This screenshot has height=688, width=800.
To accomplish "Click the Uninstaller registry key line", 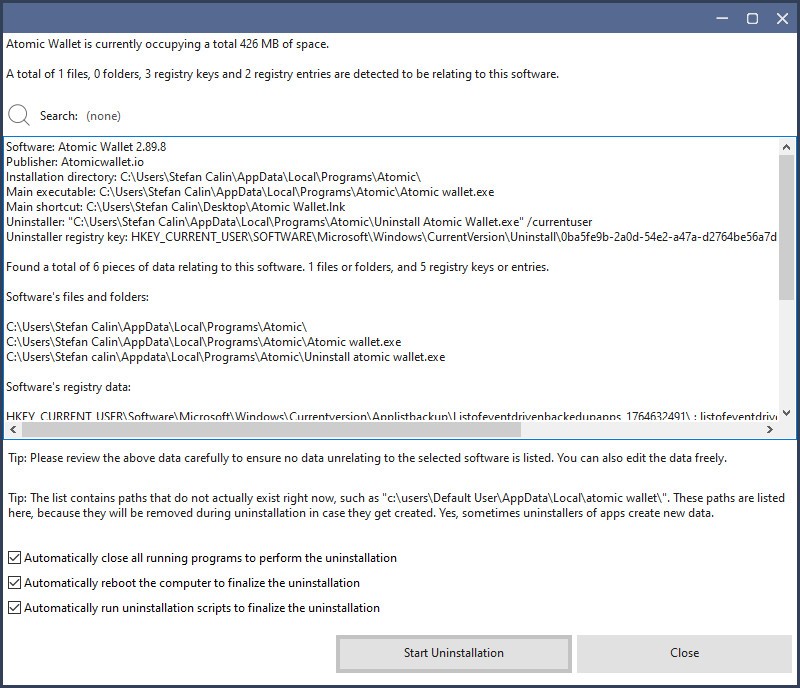I will pyautogui.click(x=391, y=237).
